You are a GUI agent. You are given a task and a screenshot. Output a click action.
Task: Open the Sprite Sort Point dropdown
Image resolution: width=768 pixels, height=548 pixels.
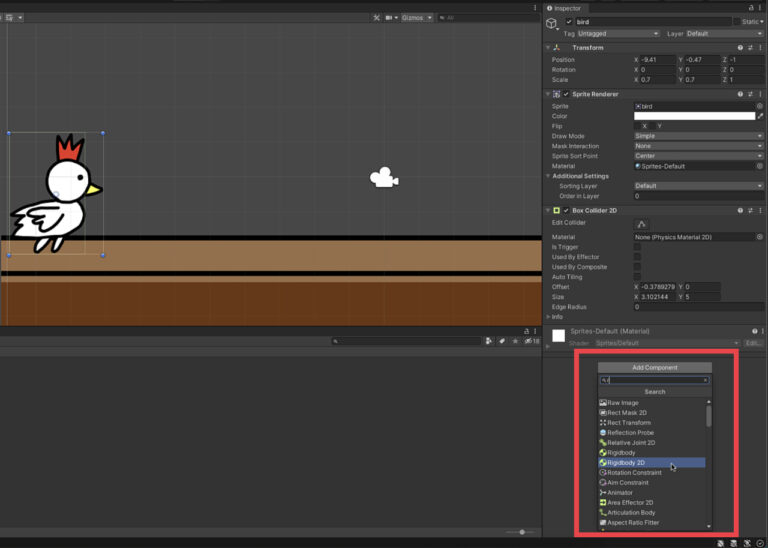click(699, 156)
